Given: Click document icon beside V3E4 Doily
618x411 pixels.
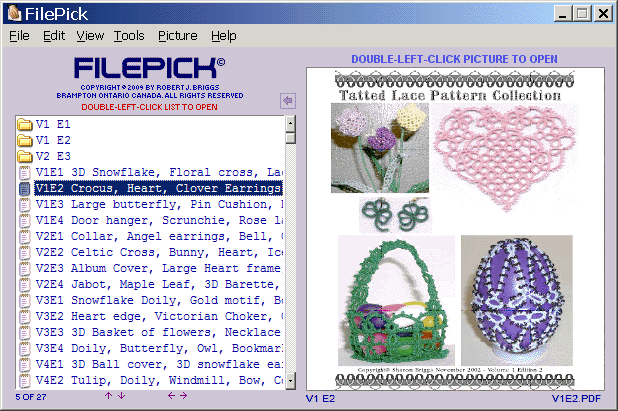Looking at the screenshot, I should (24, 349).
